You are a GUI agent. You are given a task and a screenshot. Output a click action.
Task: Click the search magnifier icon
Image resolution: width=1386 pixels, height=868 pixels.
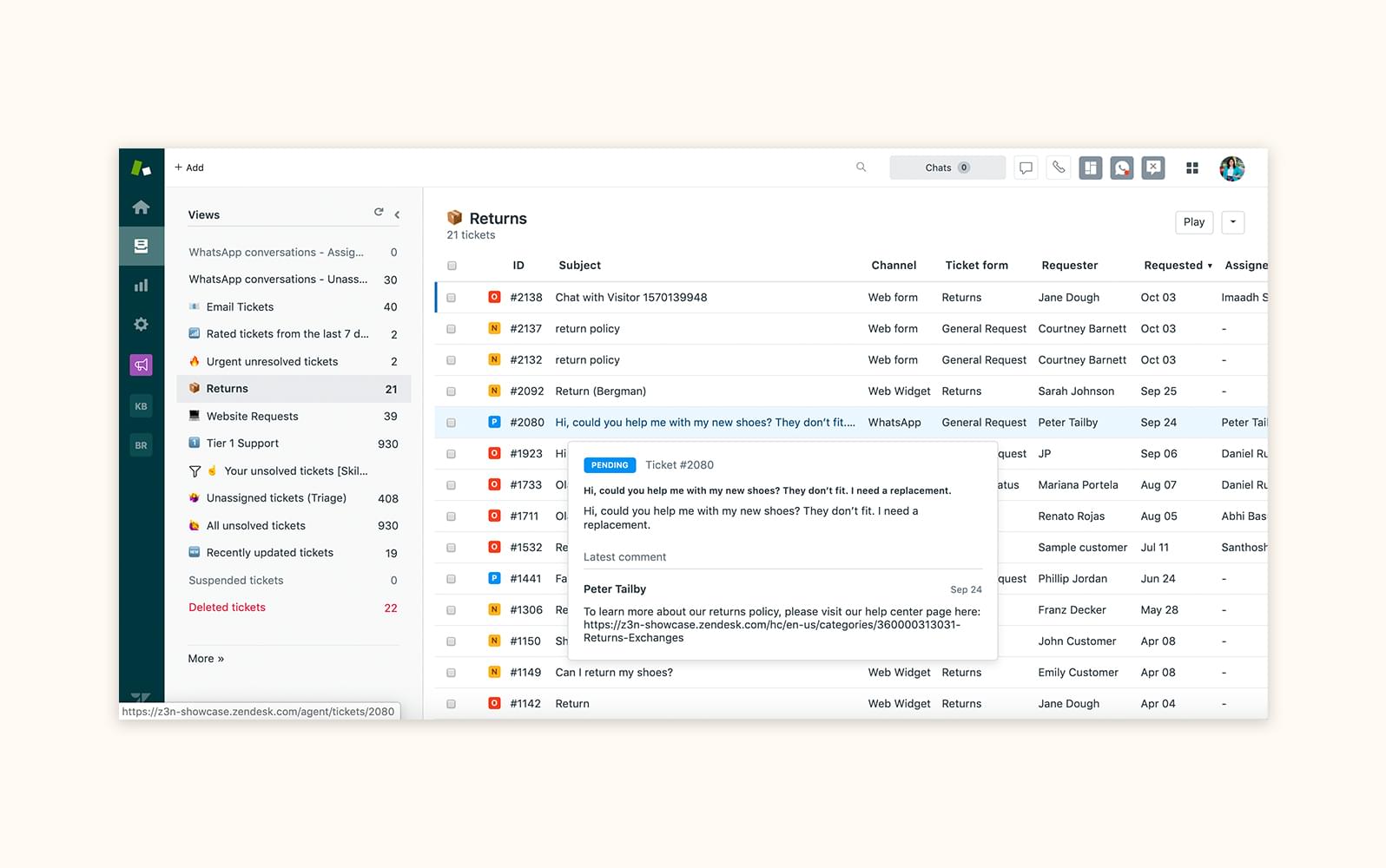[x=861, y=168]
